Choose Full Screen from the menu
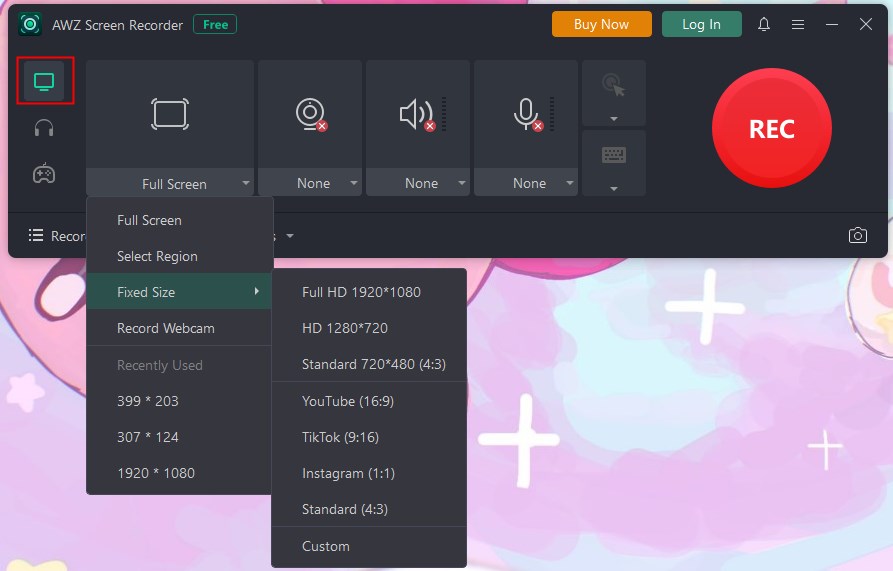The height and width of the screenshot is (571, 893). (179, 220)
